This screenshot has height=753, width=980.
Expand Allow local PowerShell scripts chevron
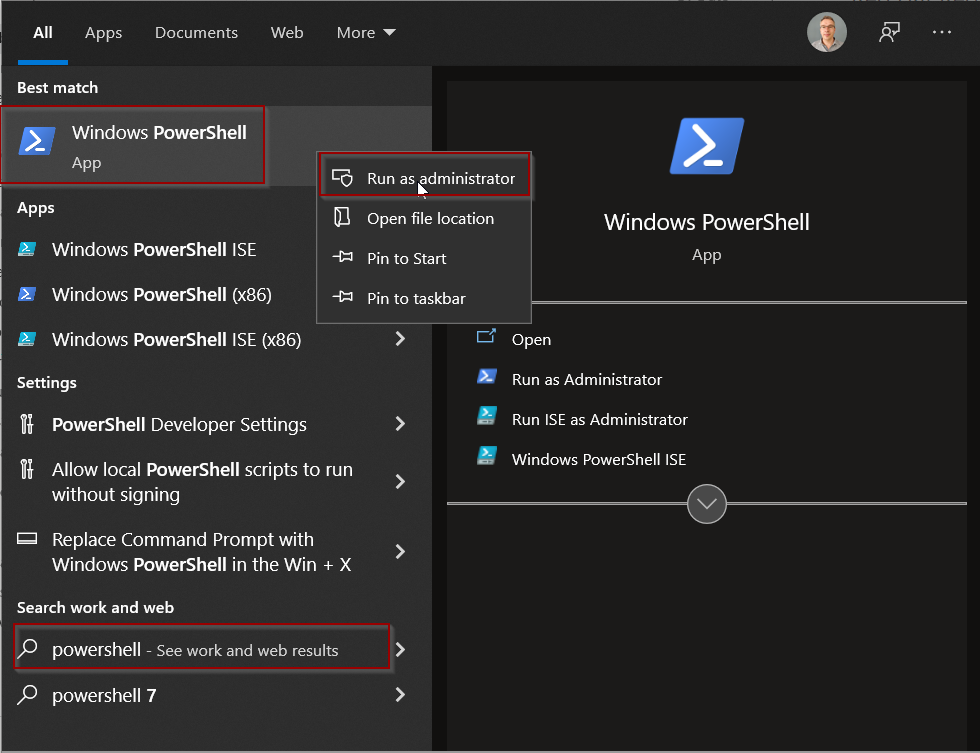[x=400, y=481]
